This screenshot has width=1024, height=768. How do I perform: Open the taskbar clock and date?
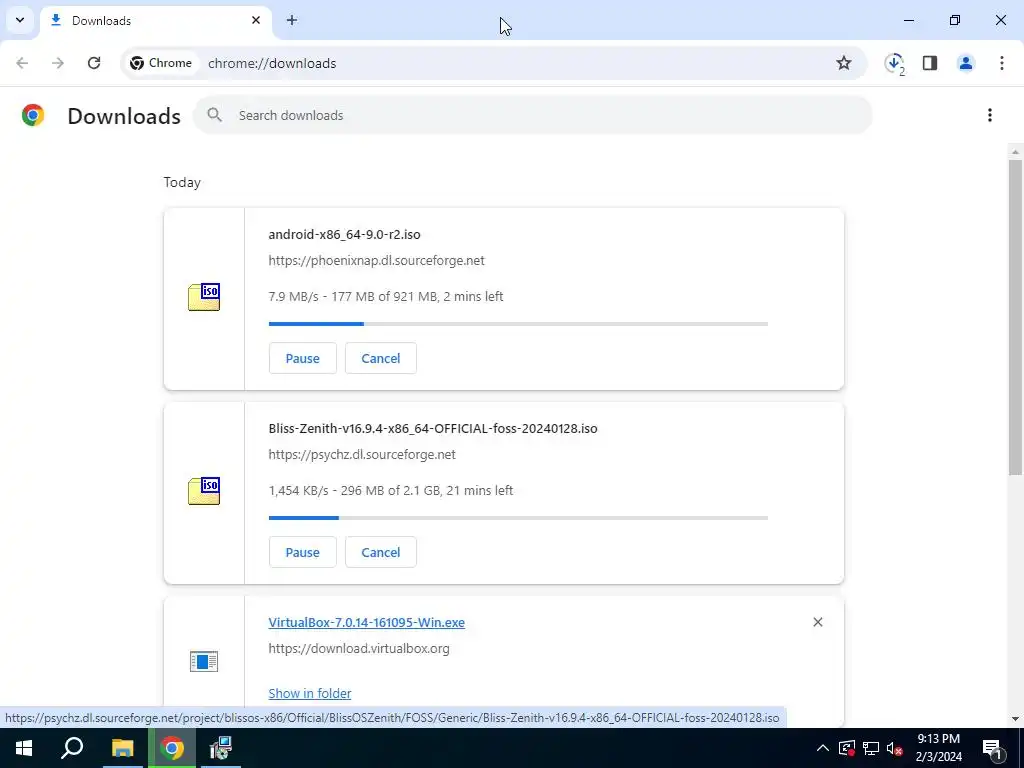coord(938,748)
